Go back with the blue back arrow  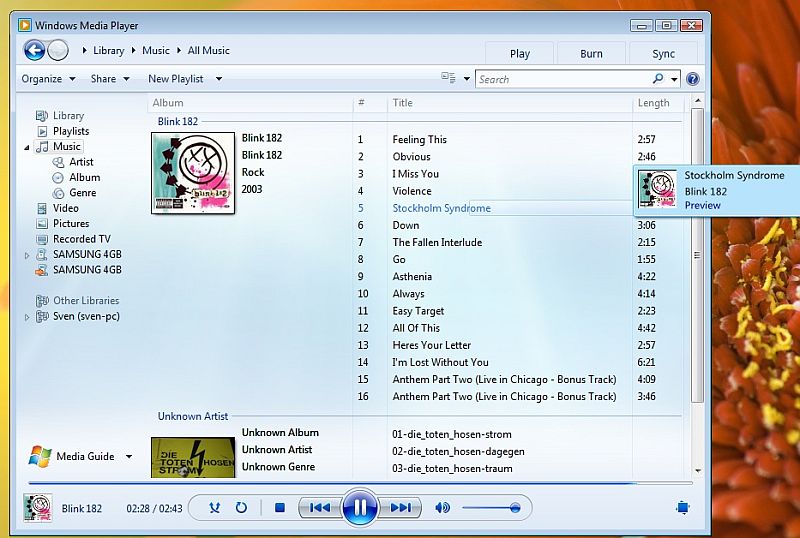(x=34, y=51)
